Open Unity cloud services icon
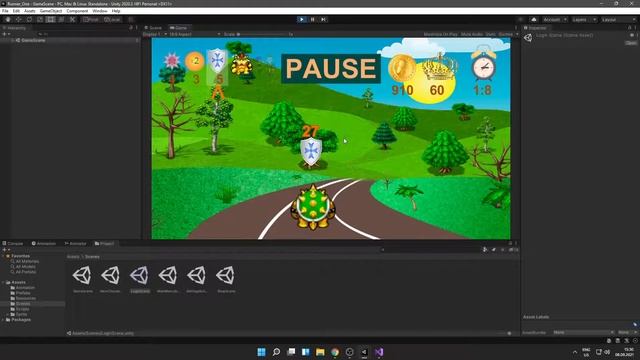This screenshot has width=640, height=360. [x=534, y=20]
